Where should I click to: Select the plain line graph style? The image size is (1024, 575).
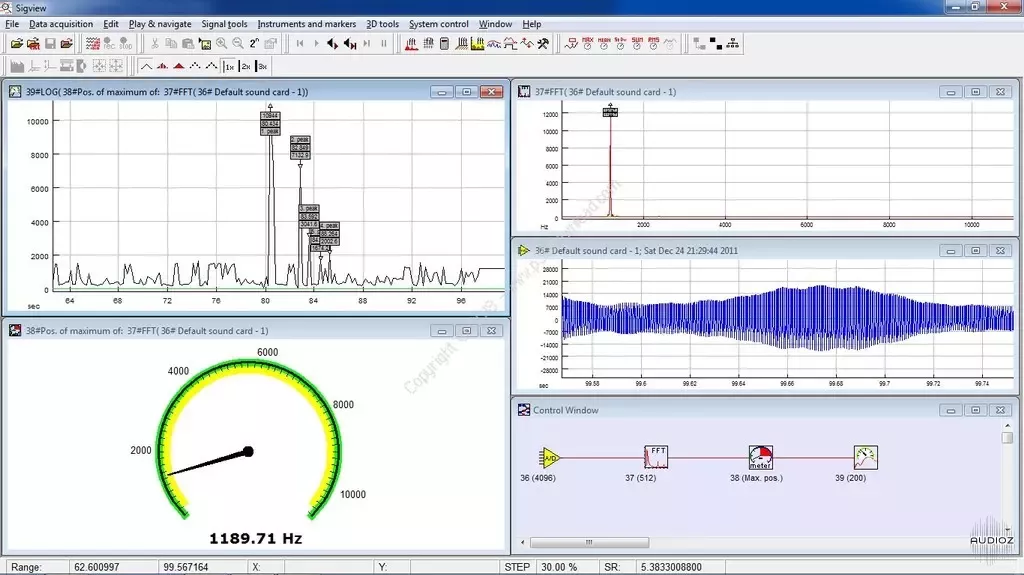(146, 66)
